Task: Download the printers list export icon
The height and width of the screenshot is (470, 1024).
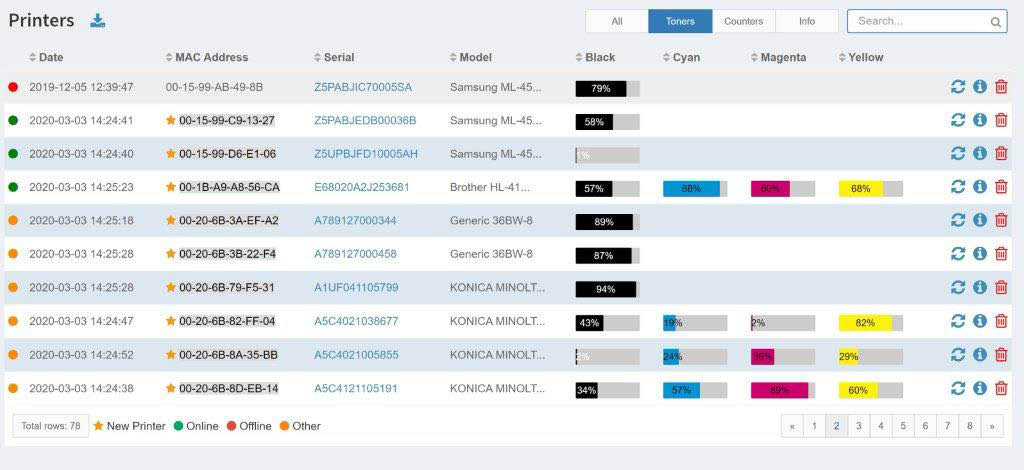Action: pyautogui.click(x=97, y=21)
